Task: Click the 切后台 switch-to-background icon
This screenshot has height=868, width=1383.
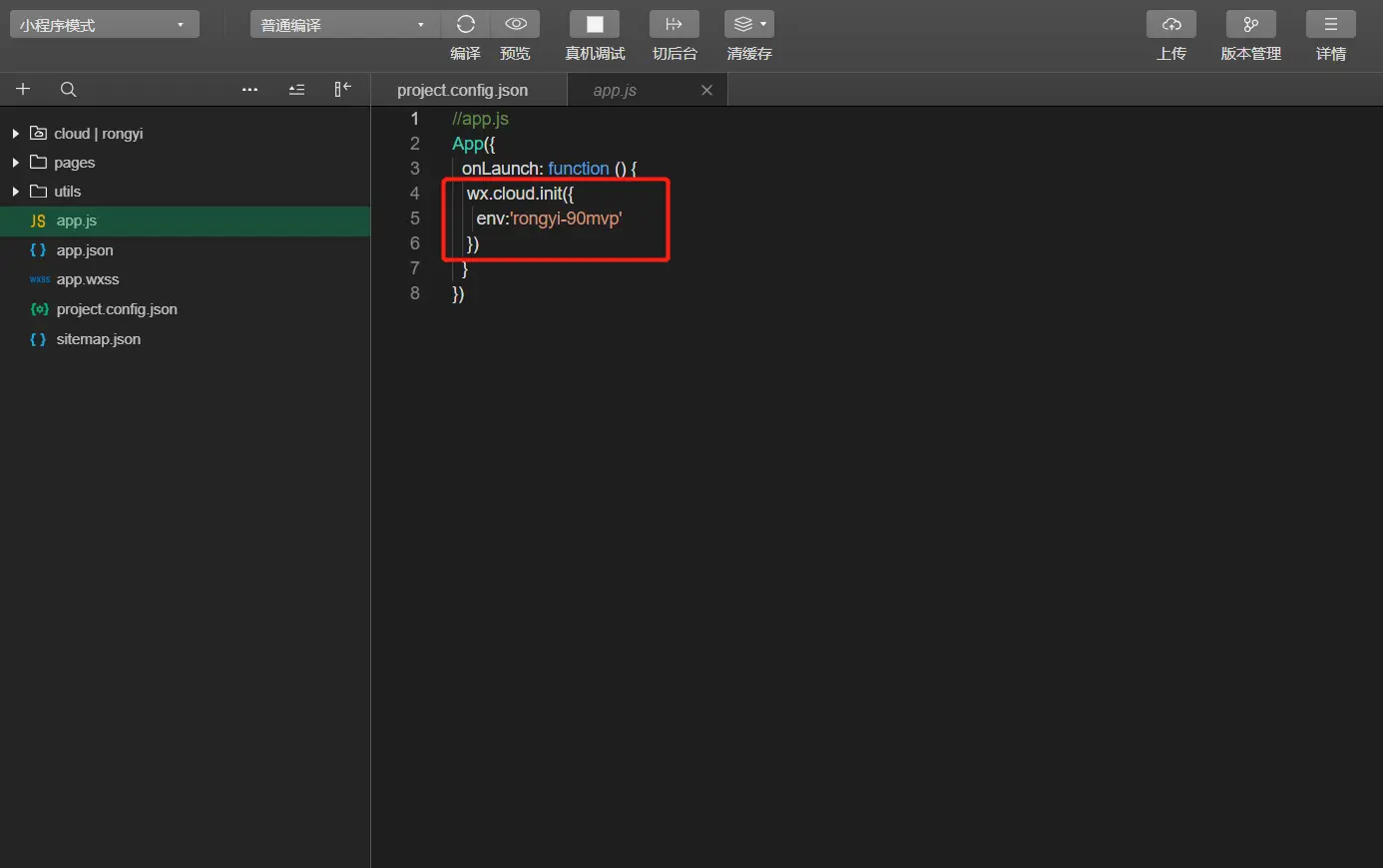Action: click(675, 24)
